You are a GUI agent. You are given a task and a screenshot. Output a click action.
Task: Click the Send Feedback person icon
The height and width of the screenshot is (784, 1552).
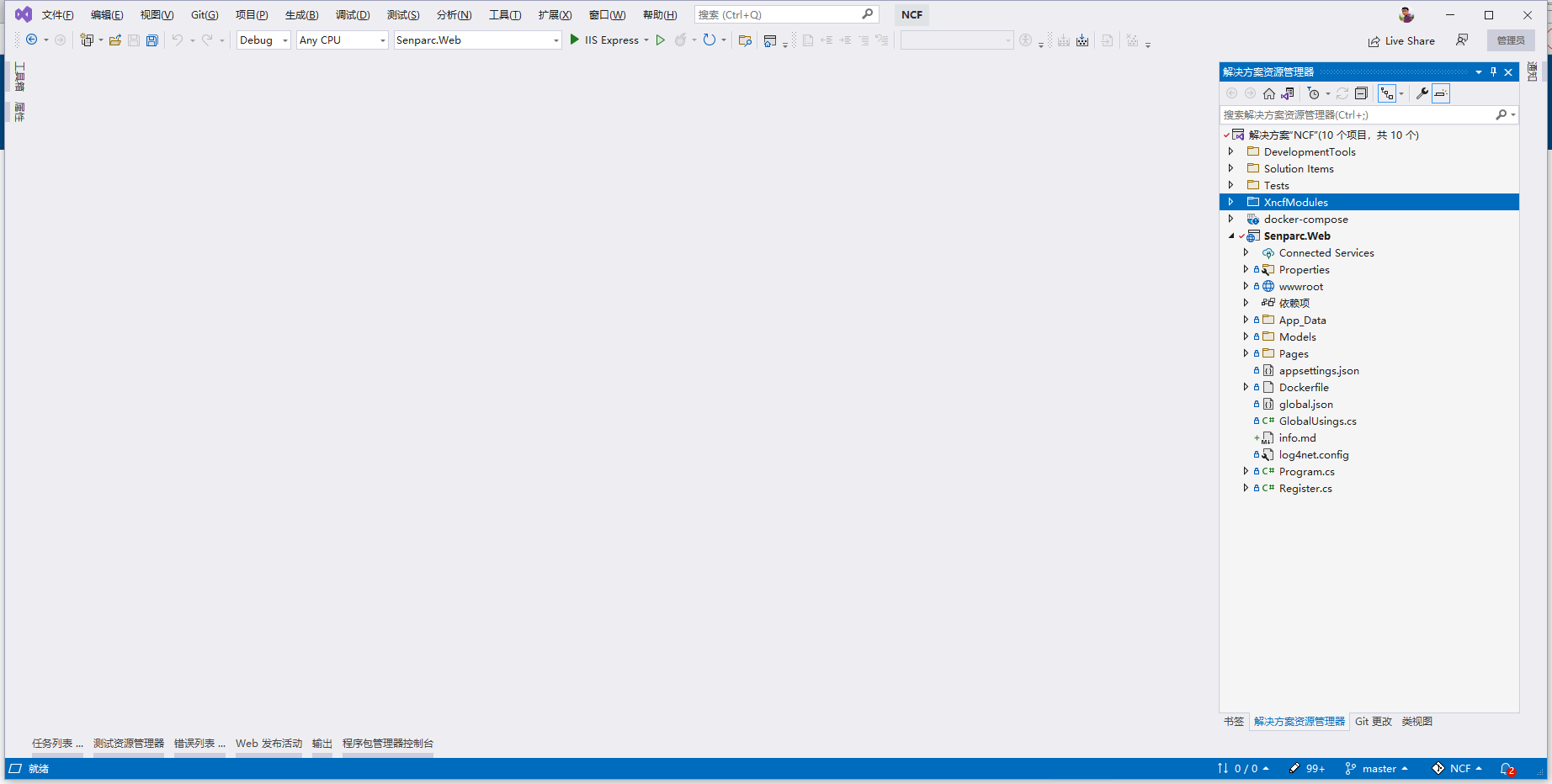tap(1462, 40)
